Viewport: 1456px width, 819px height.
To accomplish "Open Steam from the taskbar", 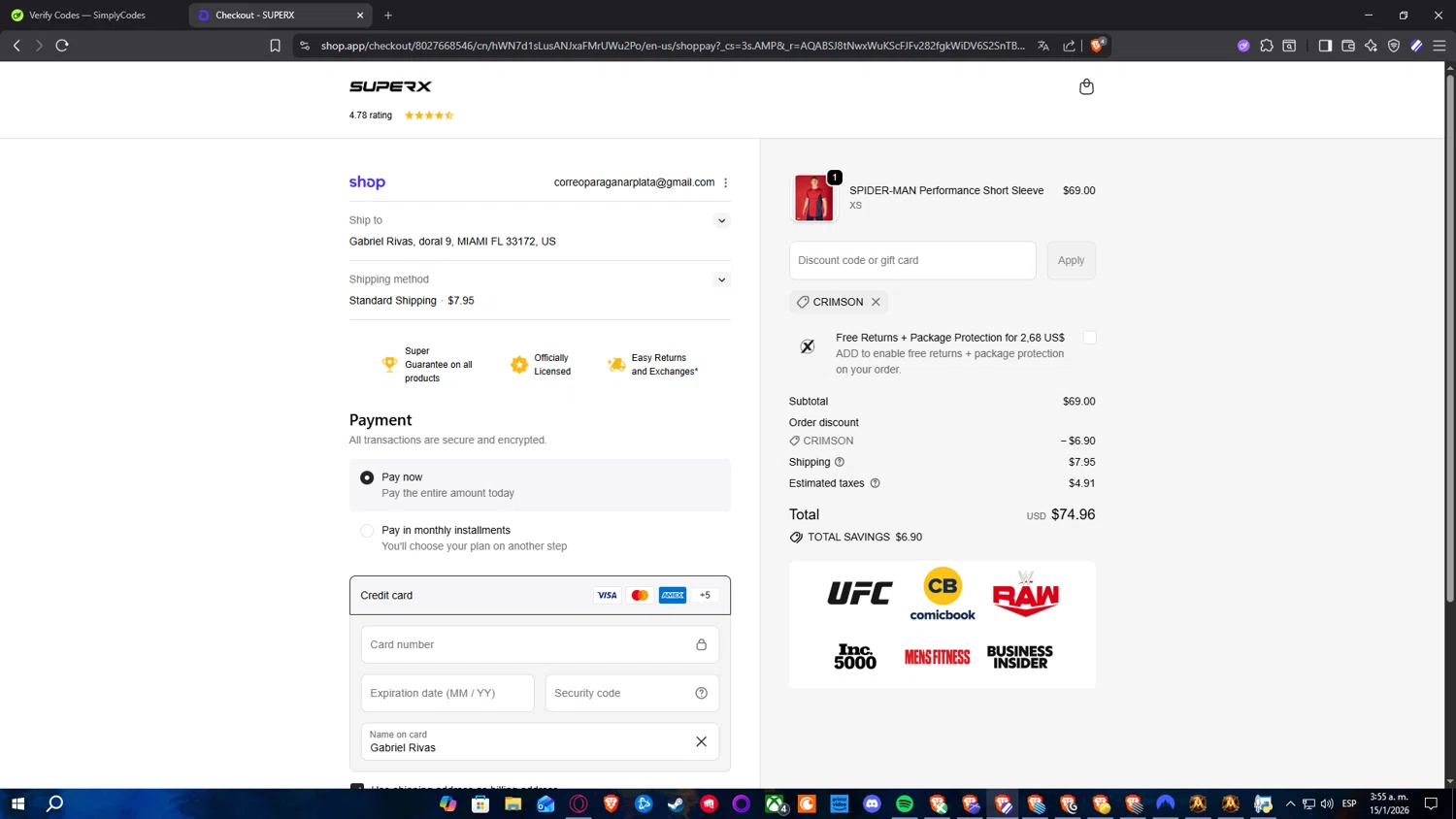I will click(676, 803).
